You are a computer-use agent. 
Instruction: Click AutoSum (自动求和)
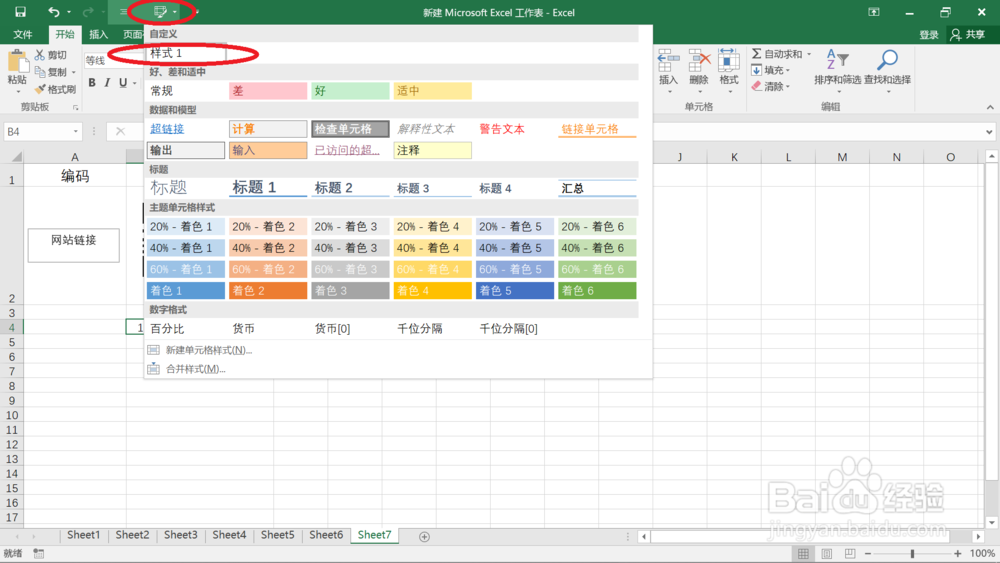777,54
